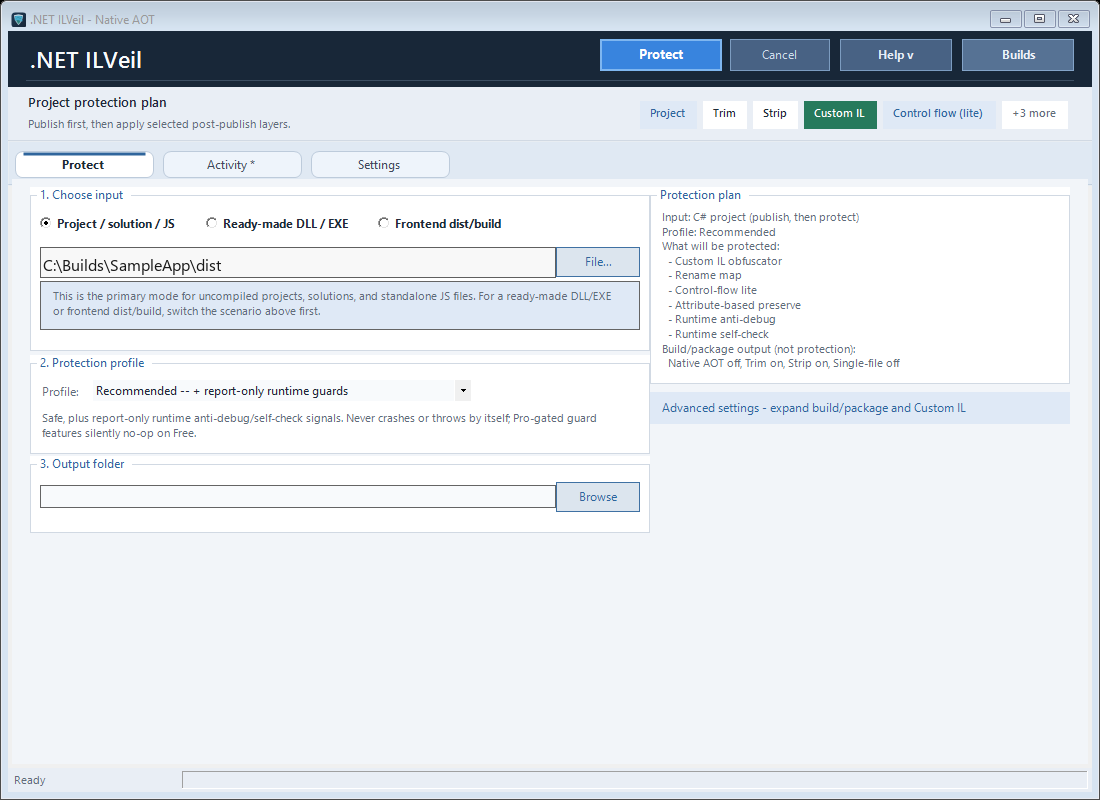Click the 'Profile: Recommended' line in Protection plan
Screen dimensions: 1100x800
pyautogui.click(x=718, y=232)
